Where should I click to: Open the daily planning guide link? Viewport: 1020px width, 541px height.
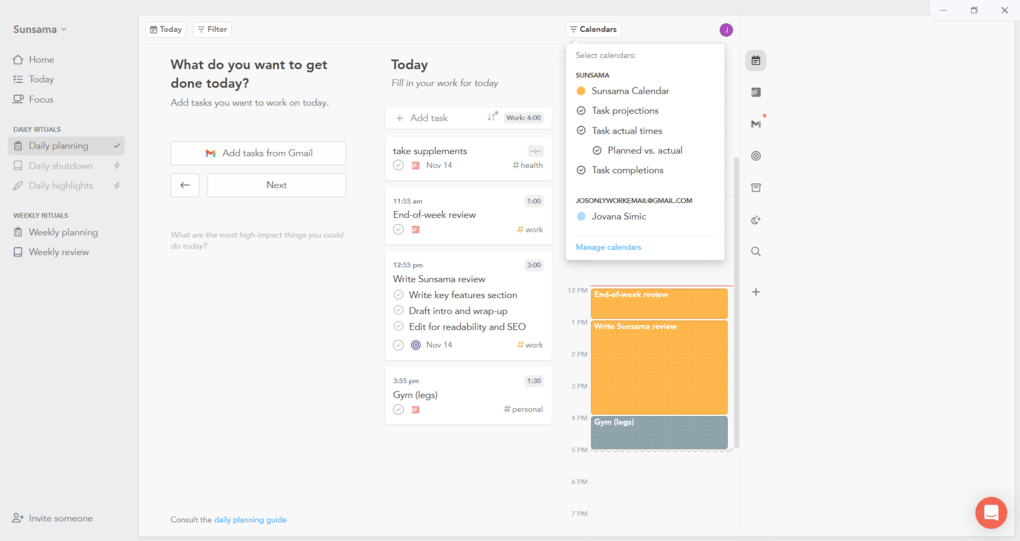pyautogui.click(x=250, y=520)
